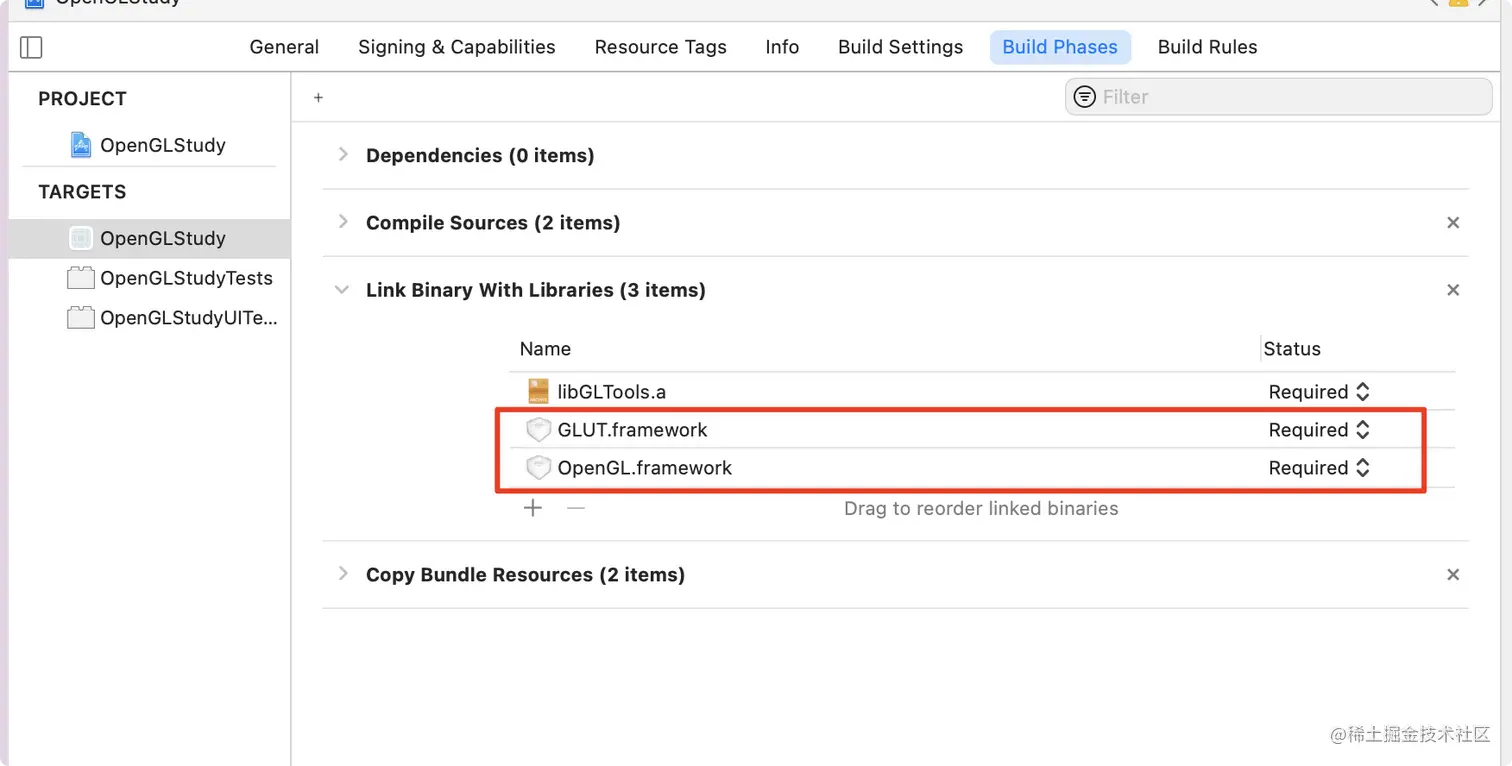Click the libGLTools.a archive icon
The width and height of the screenshot is (1512, 766).
pyautogui.click(x=539, y=392)
